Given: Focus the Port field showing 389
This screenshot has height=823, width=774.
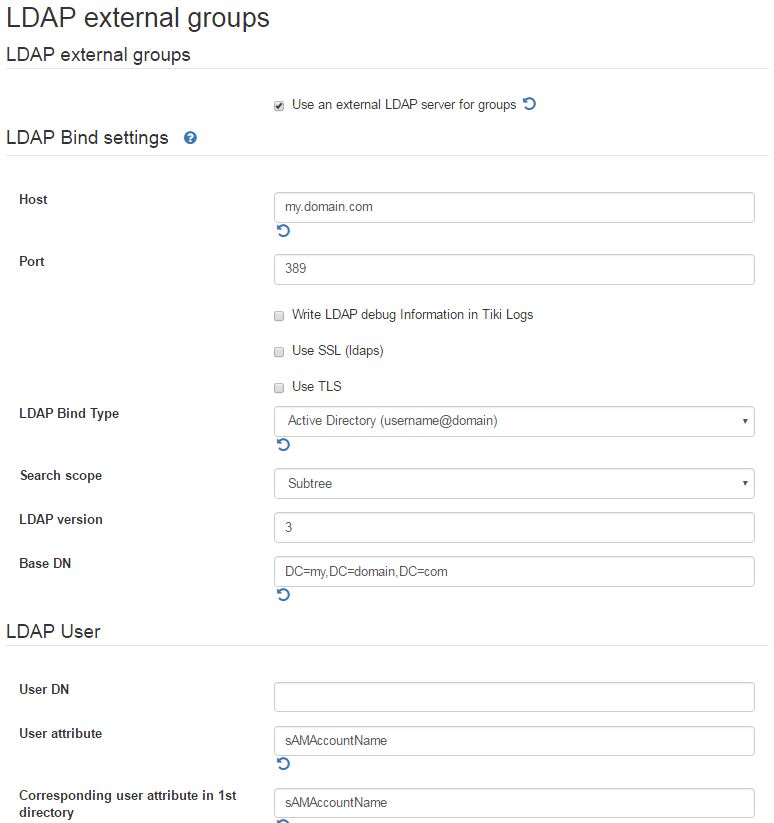Looking at the screenshot, I should 514,269.
